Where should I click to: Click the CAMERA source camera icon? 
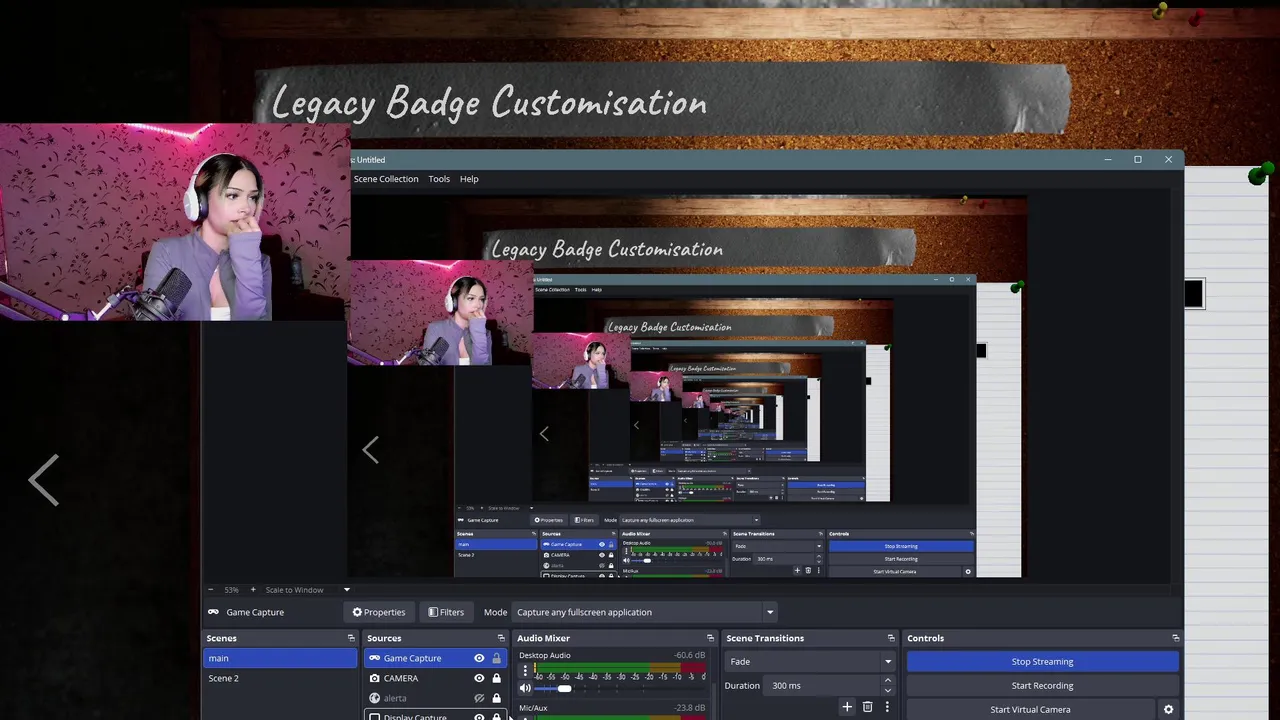pos(375,678)
